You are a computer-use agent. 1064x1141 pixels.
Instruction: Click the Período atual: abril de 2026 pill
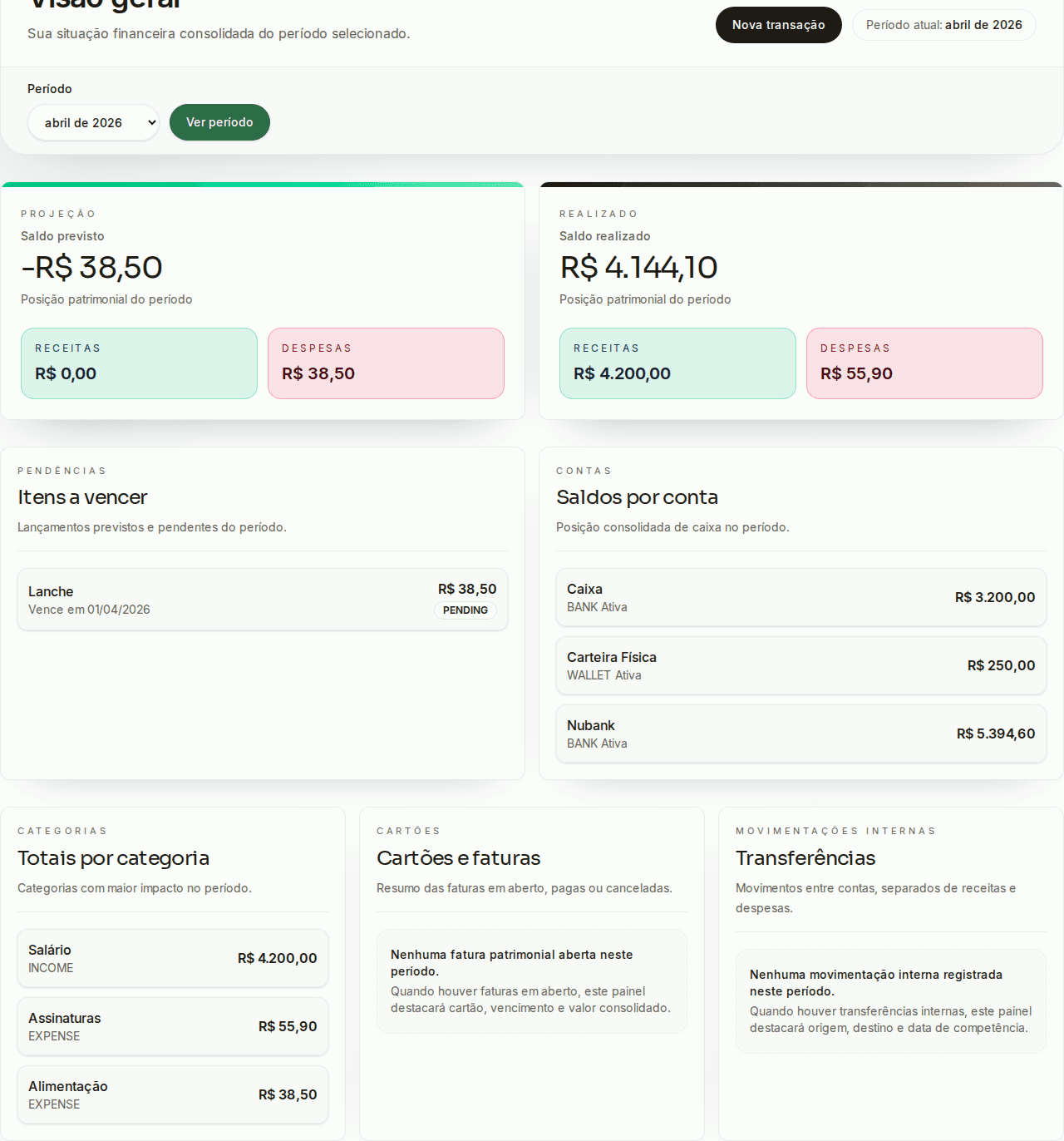click(943, 24)
